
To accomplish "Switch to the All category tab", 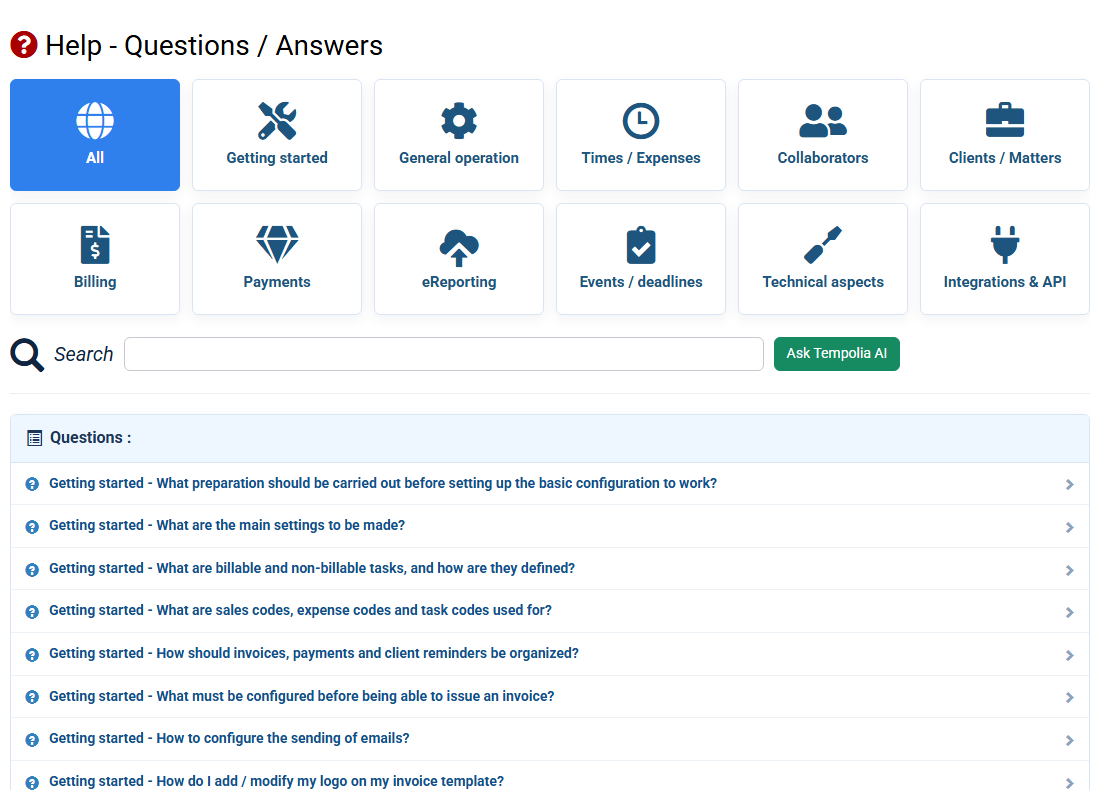I will click(95, 135).
